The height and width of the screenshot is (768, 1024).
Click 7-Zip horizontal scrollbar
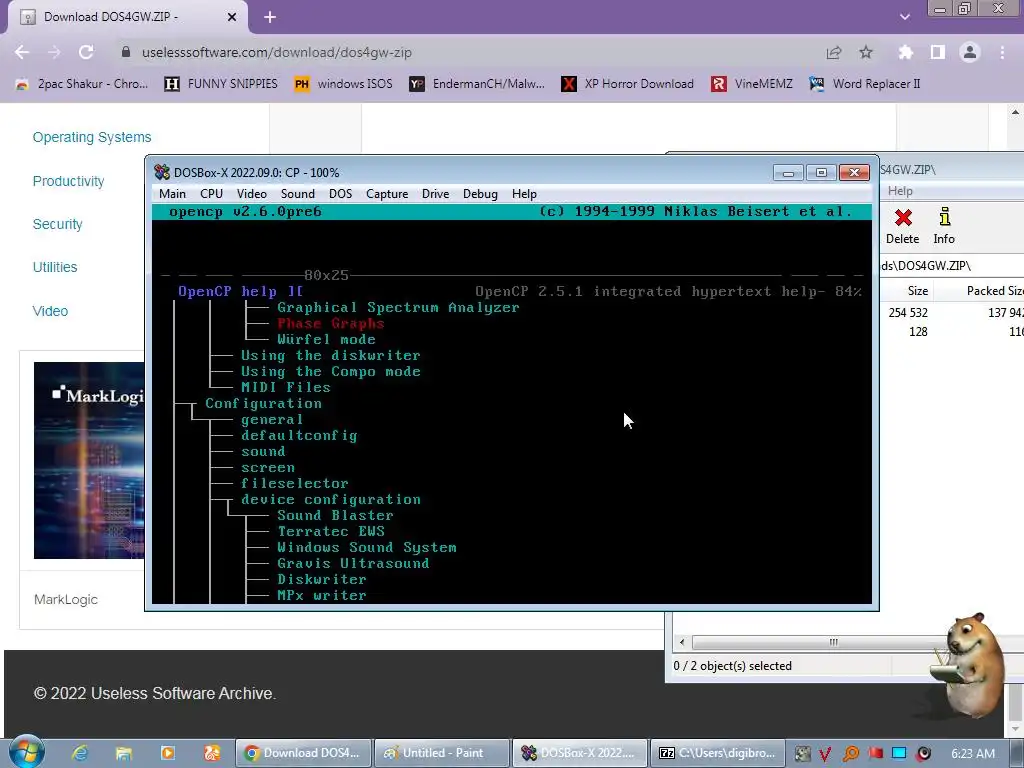click(x=833, y=643)
